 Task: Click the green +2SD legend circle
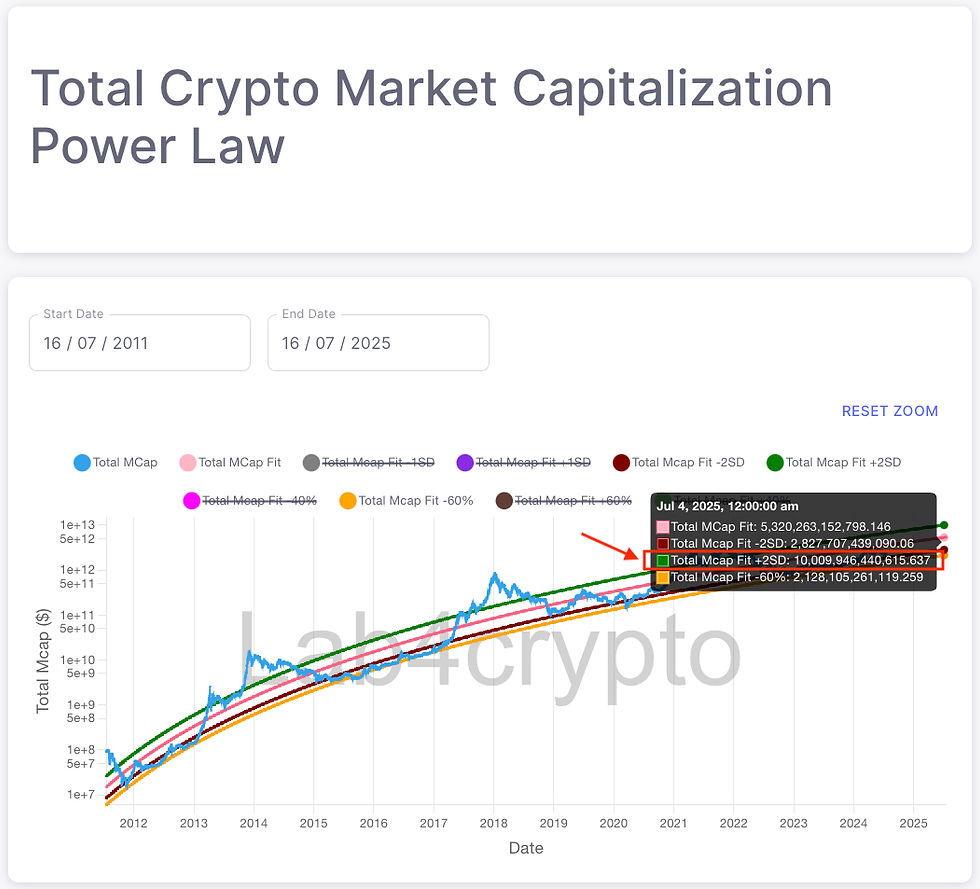774,463
